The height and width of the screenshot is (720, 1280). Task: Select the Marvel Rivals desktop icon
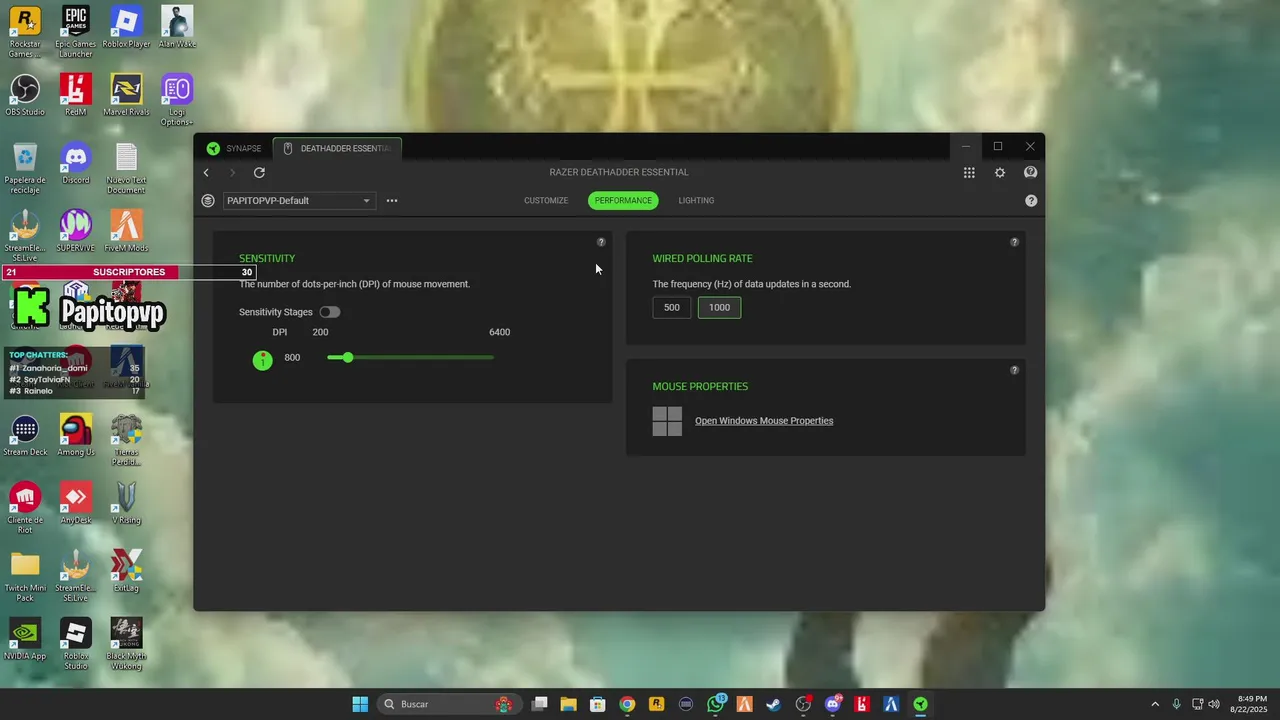click(x=126, y=95)
